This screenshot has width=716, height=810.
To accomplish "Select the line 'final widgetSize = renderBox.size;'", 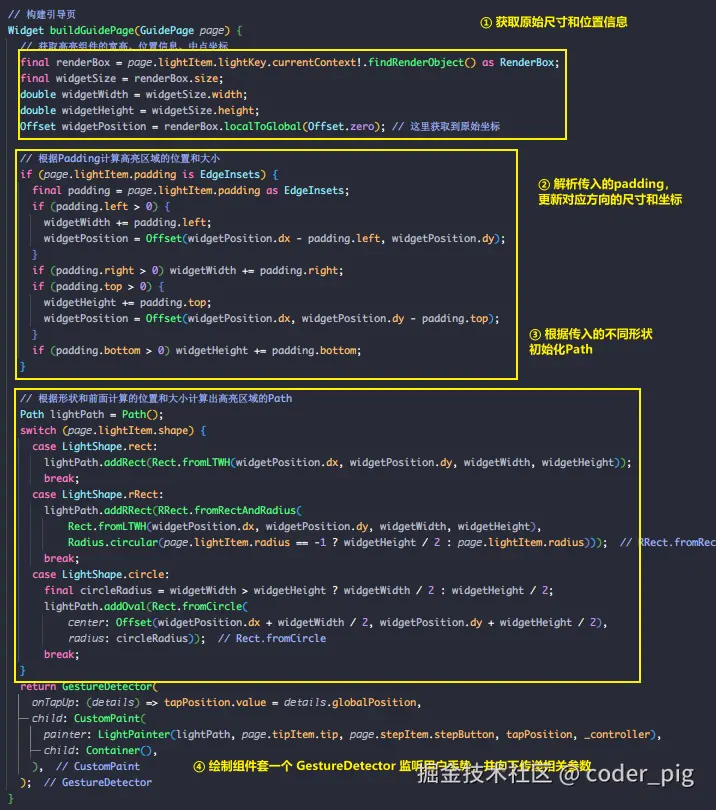I will [122, 79].
